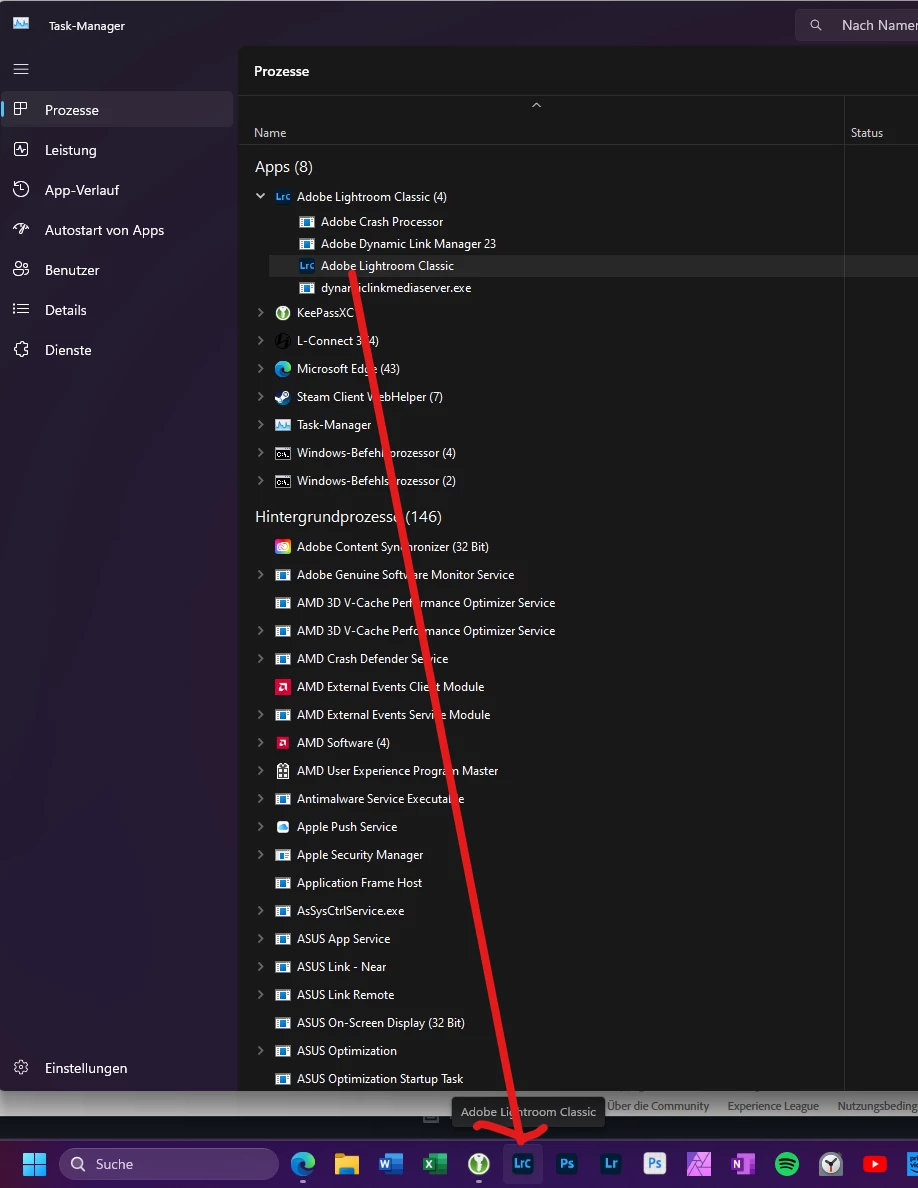The height and width of the screenshot is (1188, 918).
Task: Click the Task-Manager process row icon
Action: tap(283, 425)
